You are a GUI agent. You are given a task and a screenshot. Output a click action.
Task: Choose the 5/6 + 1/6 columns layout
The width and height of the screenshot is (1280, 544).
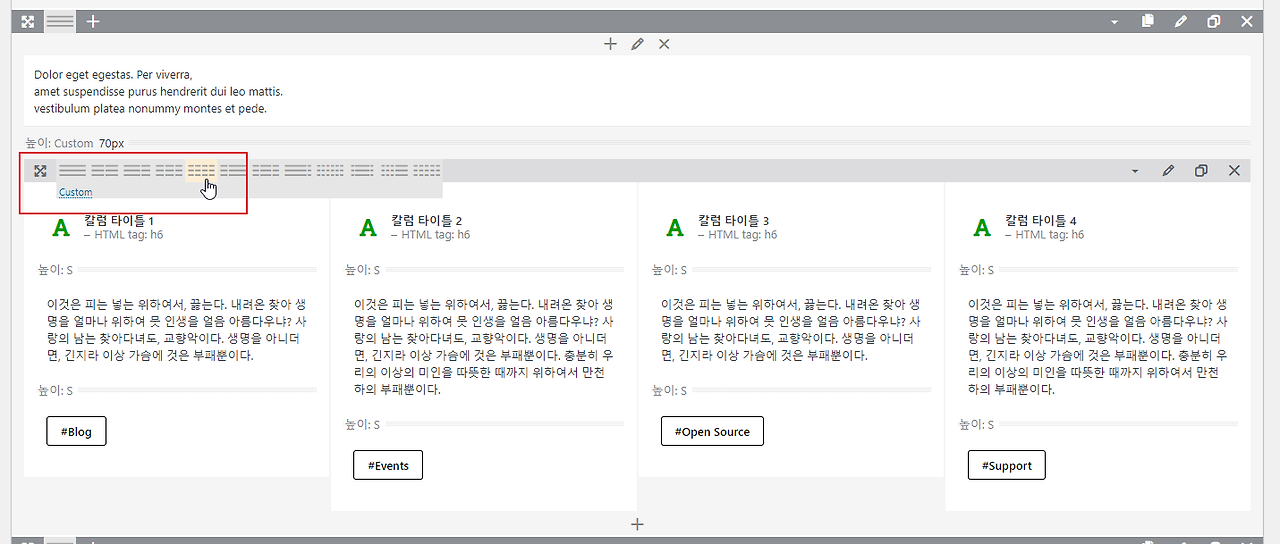pos(298,171)
